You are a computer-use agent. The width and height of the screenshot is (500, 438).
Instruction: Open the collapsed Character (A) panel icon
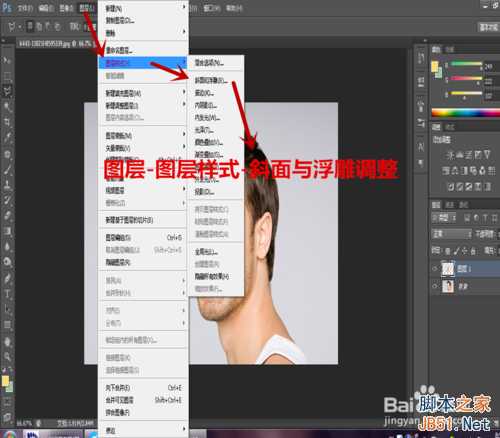[x=421, y=146]
